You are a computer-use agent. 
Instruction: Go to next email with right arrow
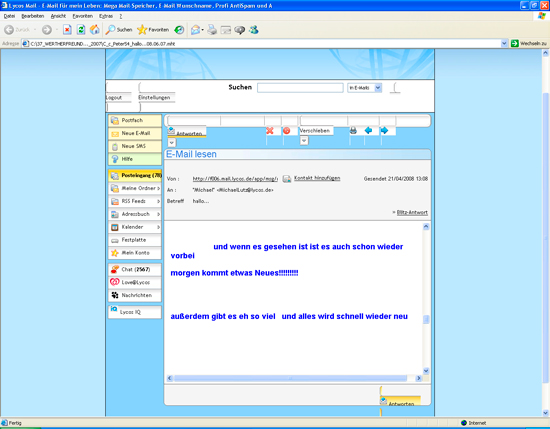[384, 130]
